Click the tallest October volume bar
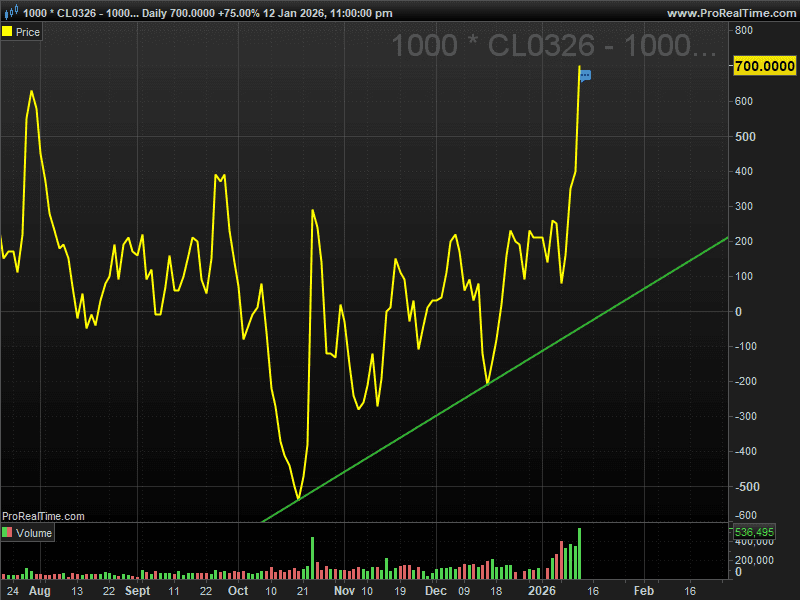Screen dimensions: 800x600 click(312, 558)
